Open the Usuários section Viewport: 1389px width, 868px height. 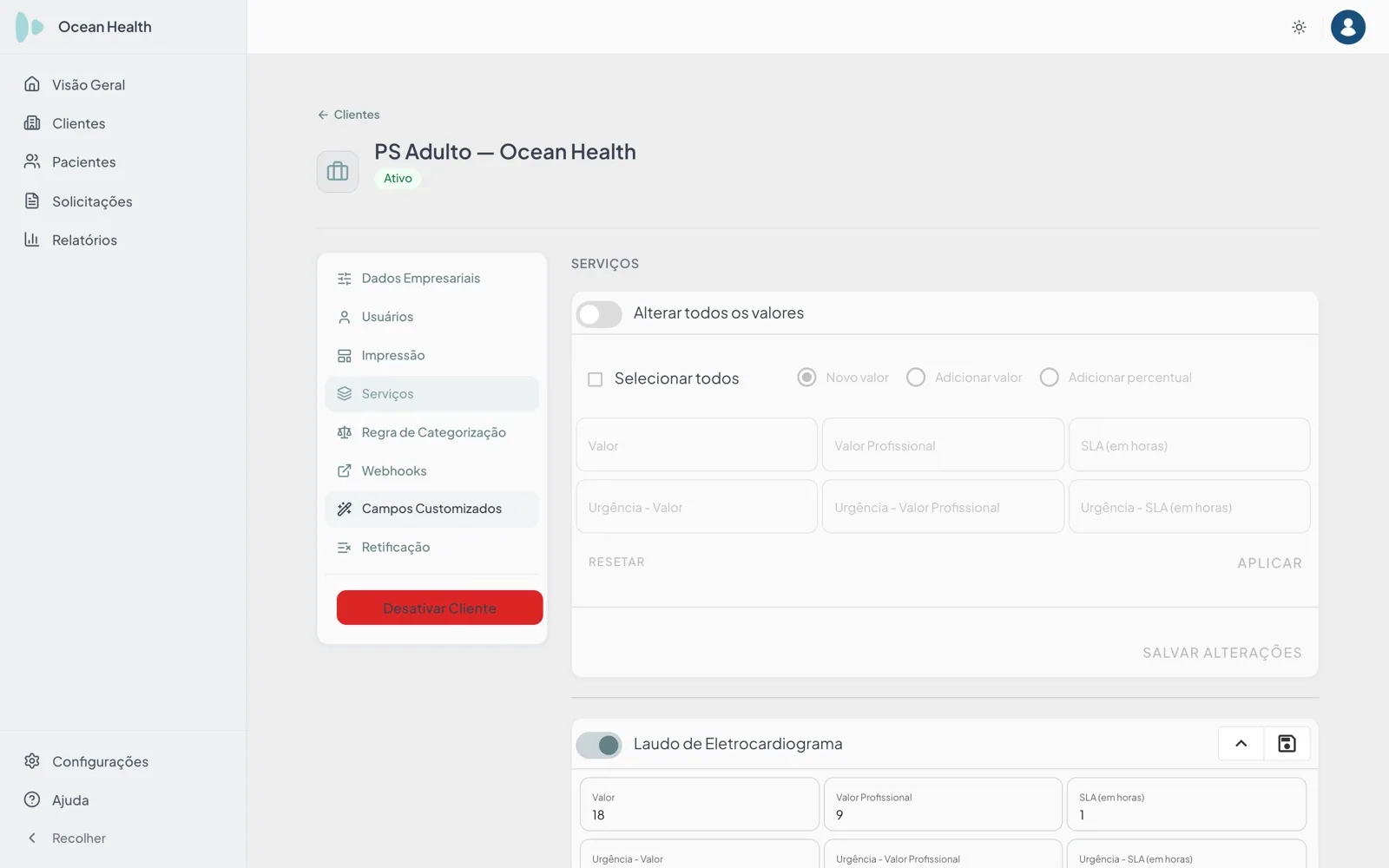(432, 317)
